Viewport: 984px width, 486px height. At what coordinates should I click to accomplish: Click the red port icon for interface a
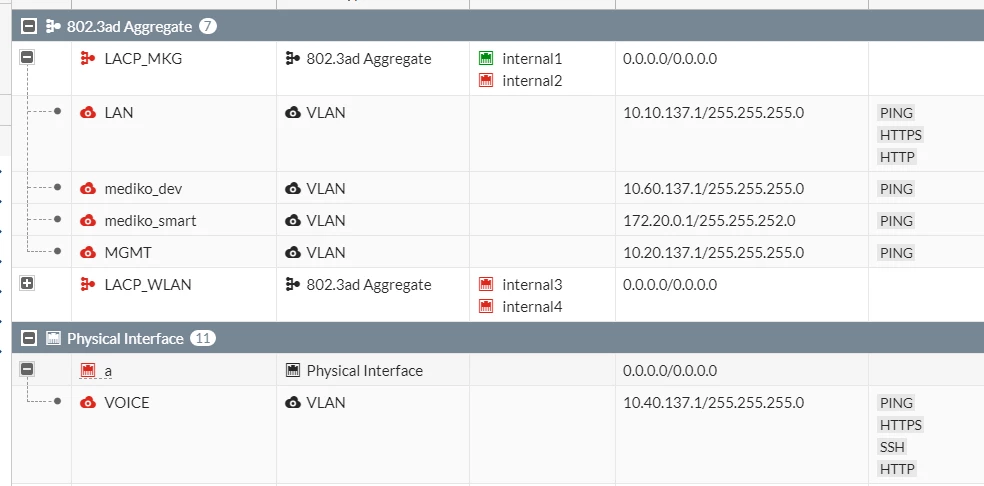coord(88,370)
